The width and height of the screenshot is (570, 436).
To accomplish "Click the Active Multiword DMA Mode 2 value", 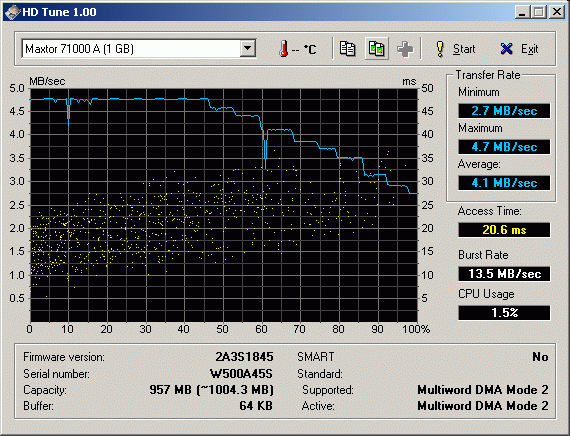I will point(483,406).
